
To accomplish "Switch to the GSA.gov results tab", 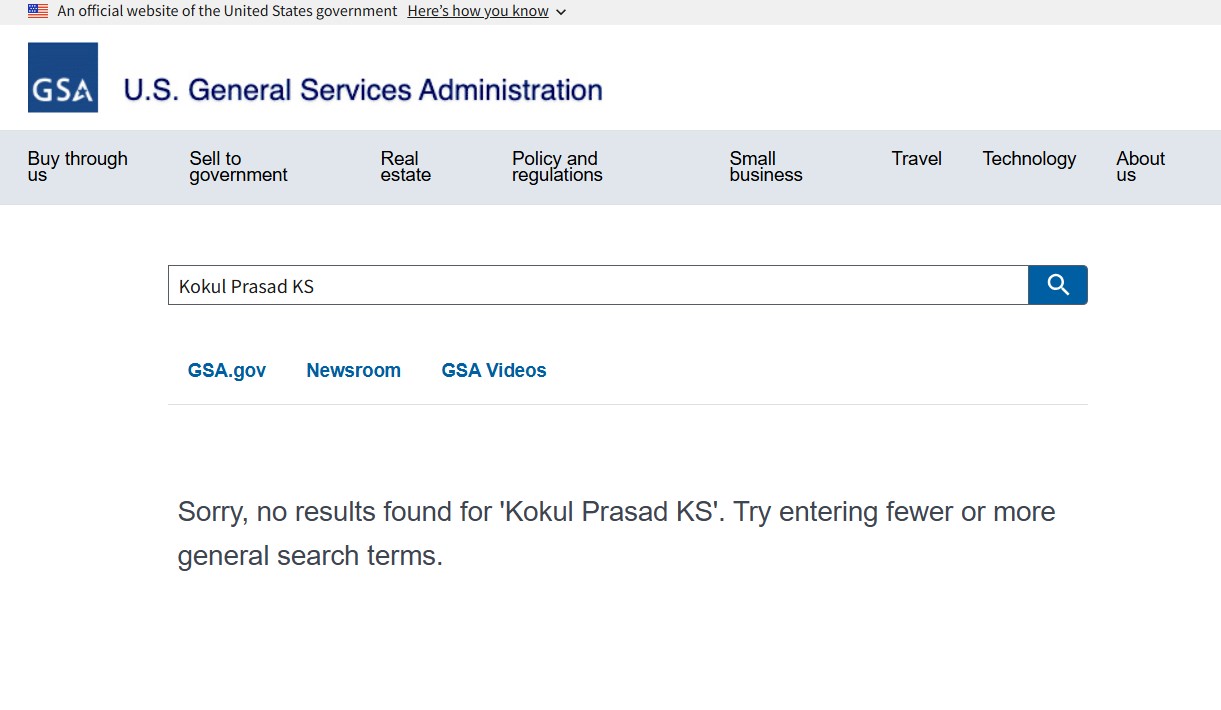I will click(x=227, y=370).
